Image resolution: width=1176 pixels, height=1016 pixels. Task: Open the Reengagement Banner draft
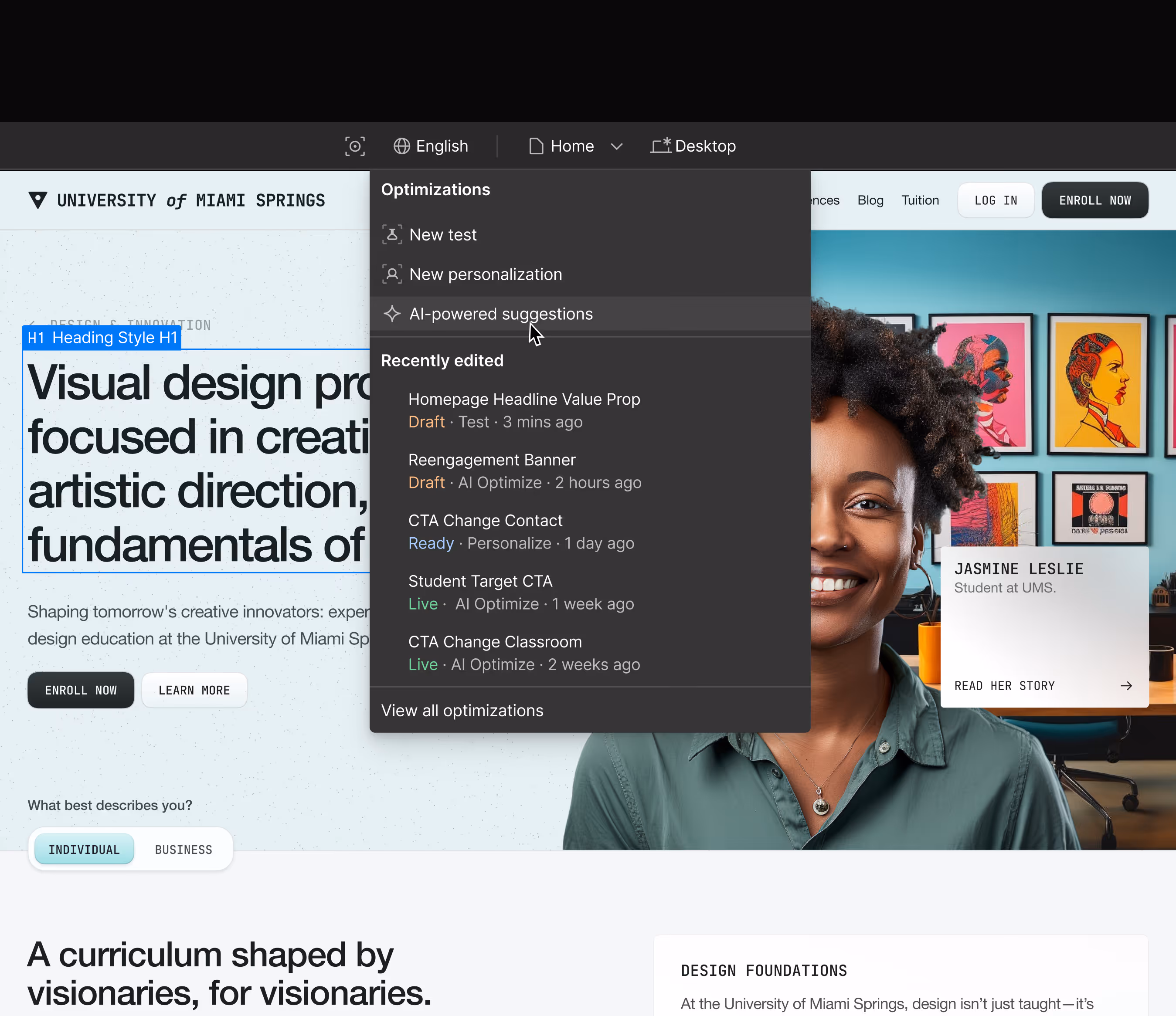point(492,460)
